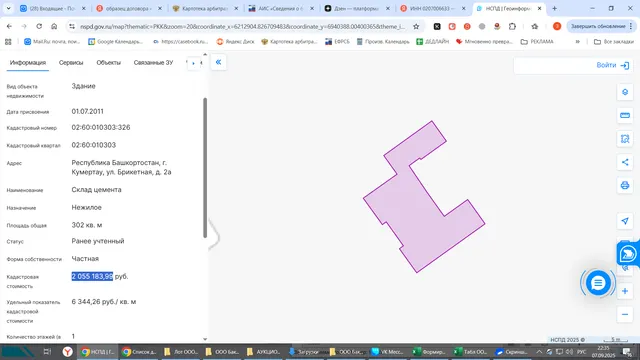The image size is (640, 360).
Task: Open the ДЕДЛАЙН bookmark
Action: [432, 42]
